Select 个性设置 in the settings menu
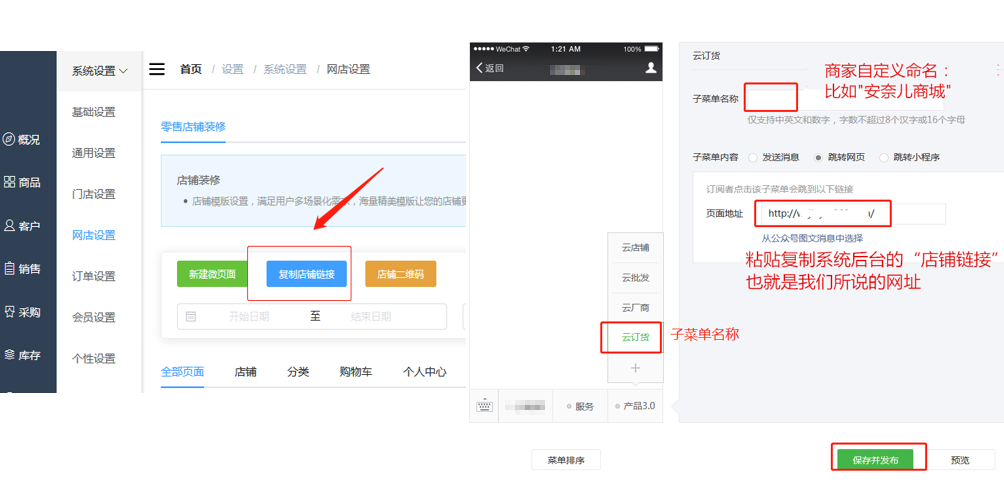1004x502 pixels. tap(93, 358)
